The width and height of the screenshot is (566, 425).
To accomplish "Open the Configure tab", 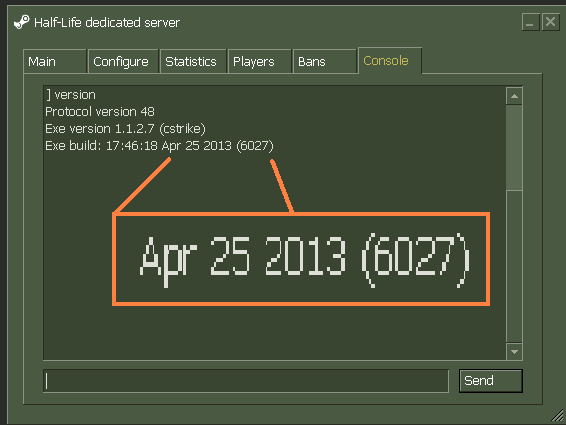I will (x=123, y=61).
